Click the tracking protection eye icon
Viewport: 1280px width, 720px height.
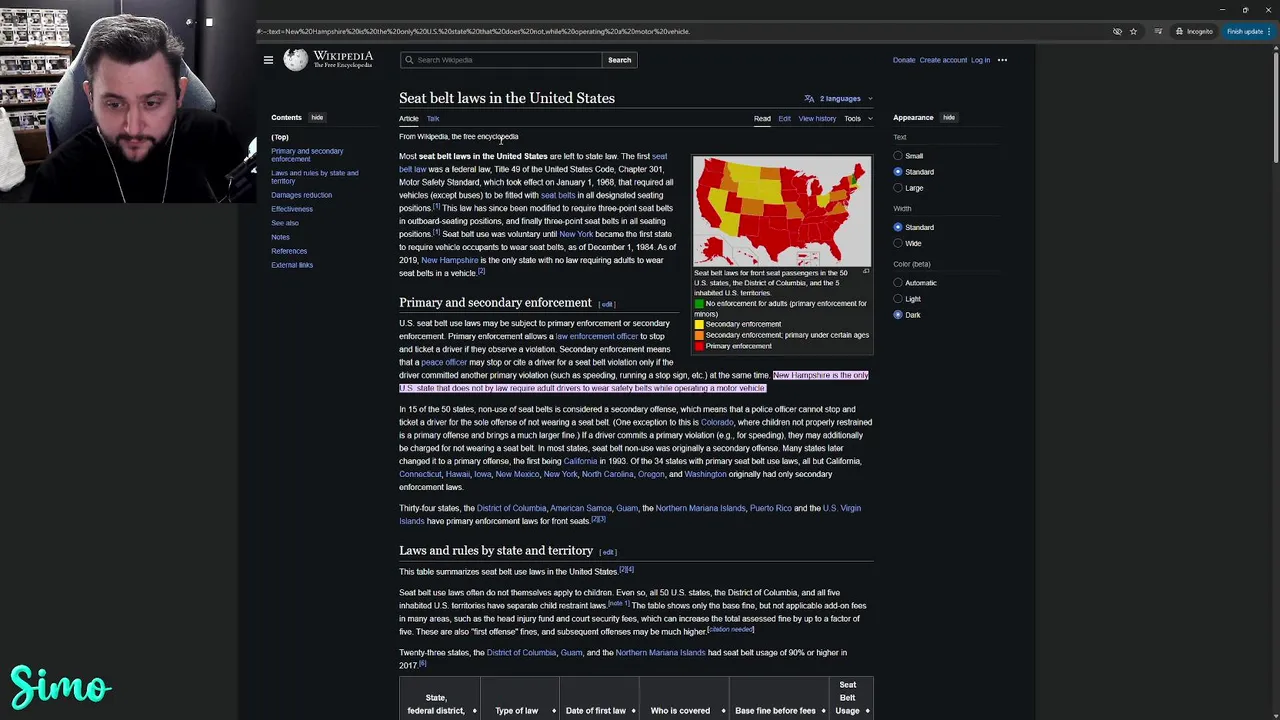pyautogui.click(x=1117, y=31)
